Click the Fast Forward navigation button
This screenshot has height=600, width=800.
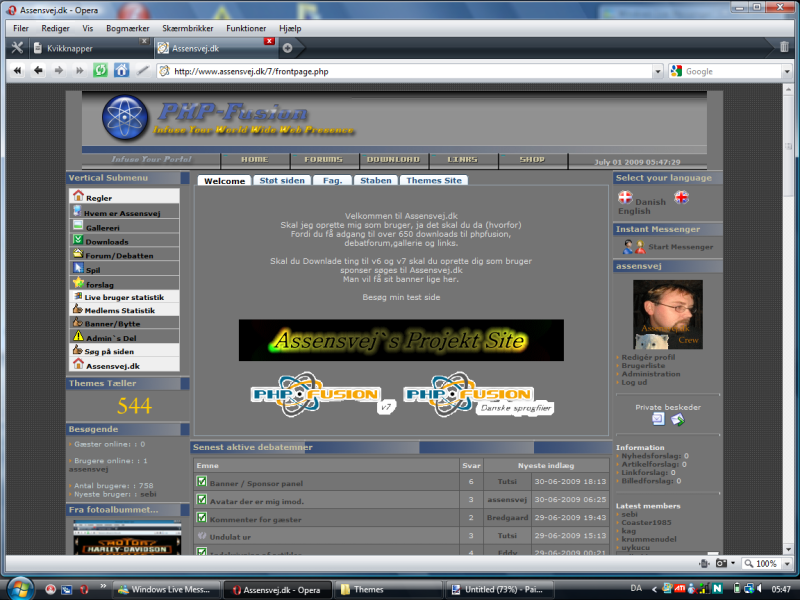79,70
